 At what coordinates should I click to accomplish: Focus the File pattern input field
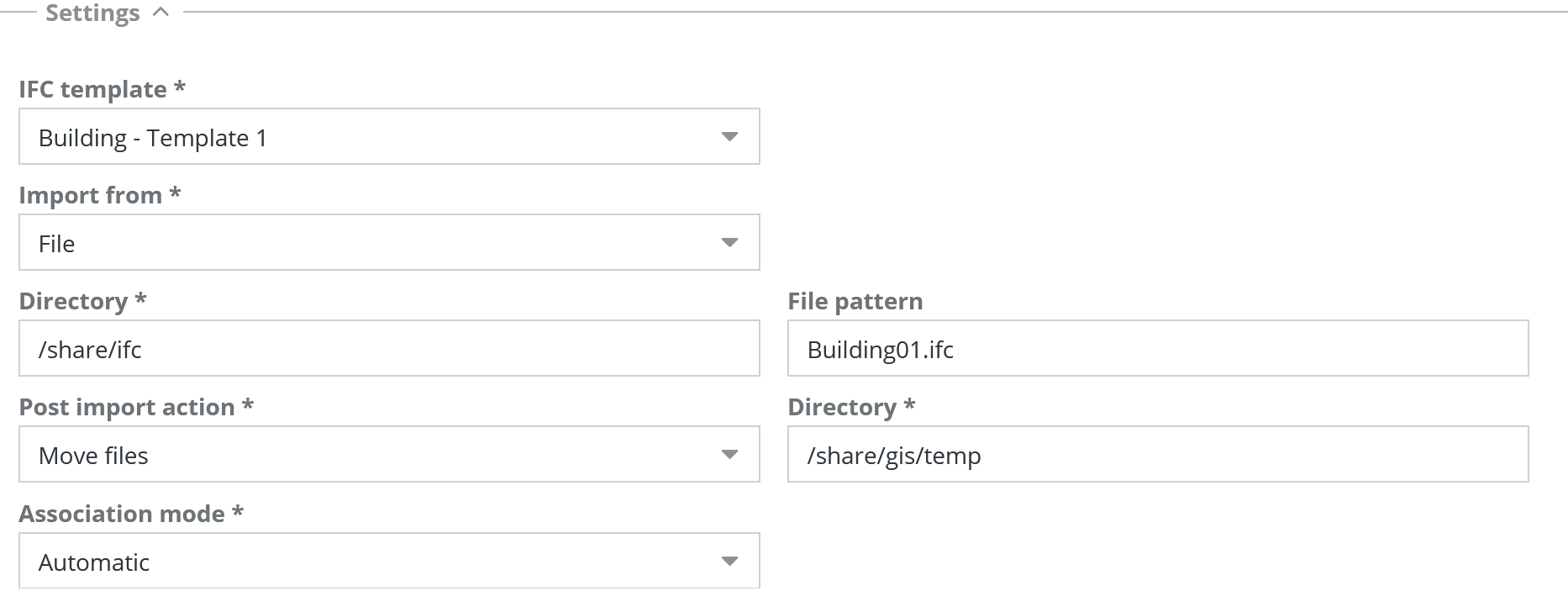[x=1157, y=349]
